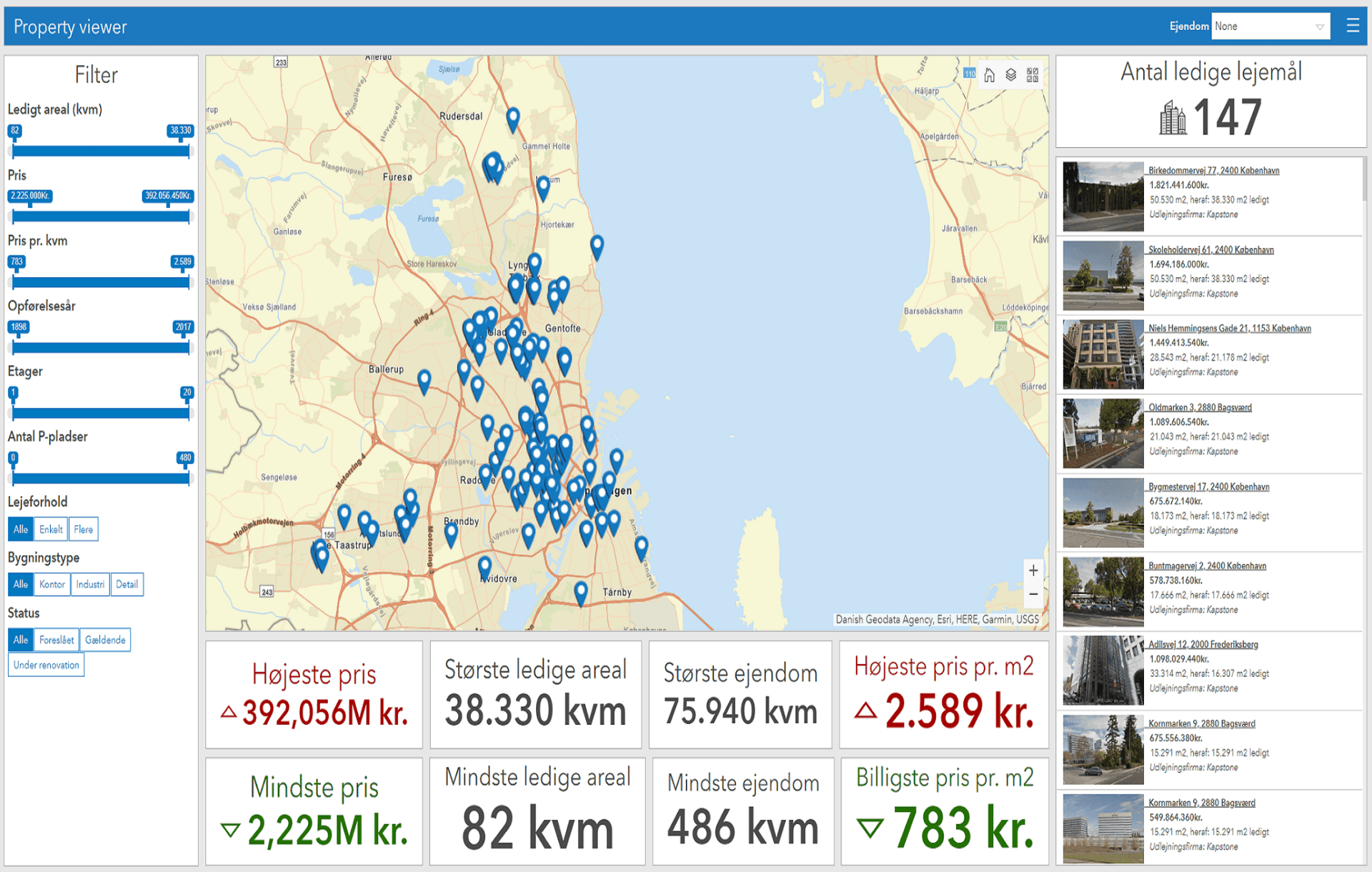Open the hamburger menu in header
The height and width of the screenshot is (872, 1372).
[x=1352, y=26]
